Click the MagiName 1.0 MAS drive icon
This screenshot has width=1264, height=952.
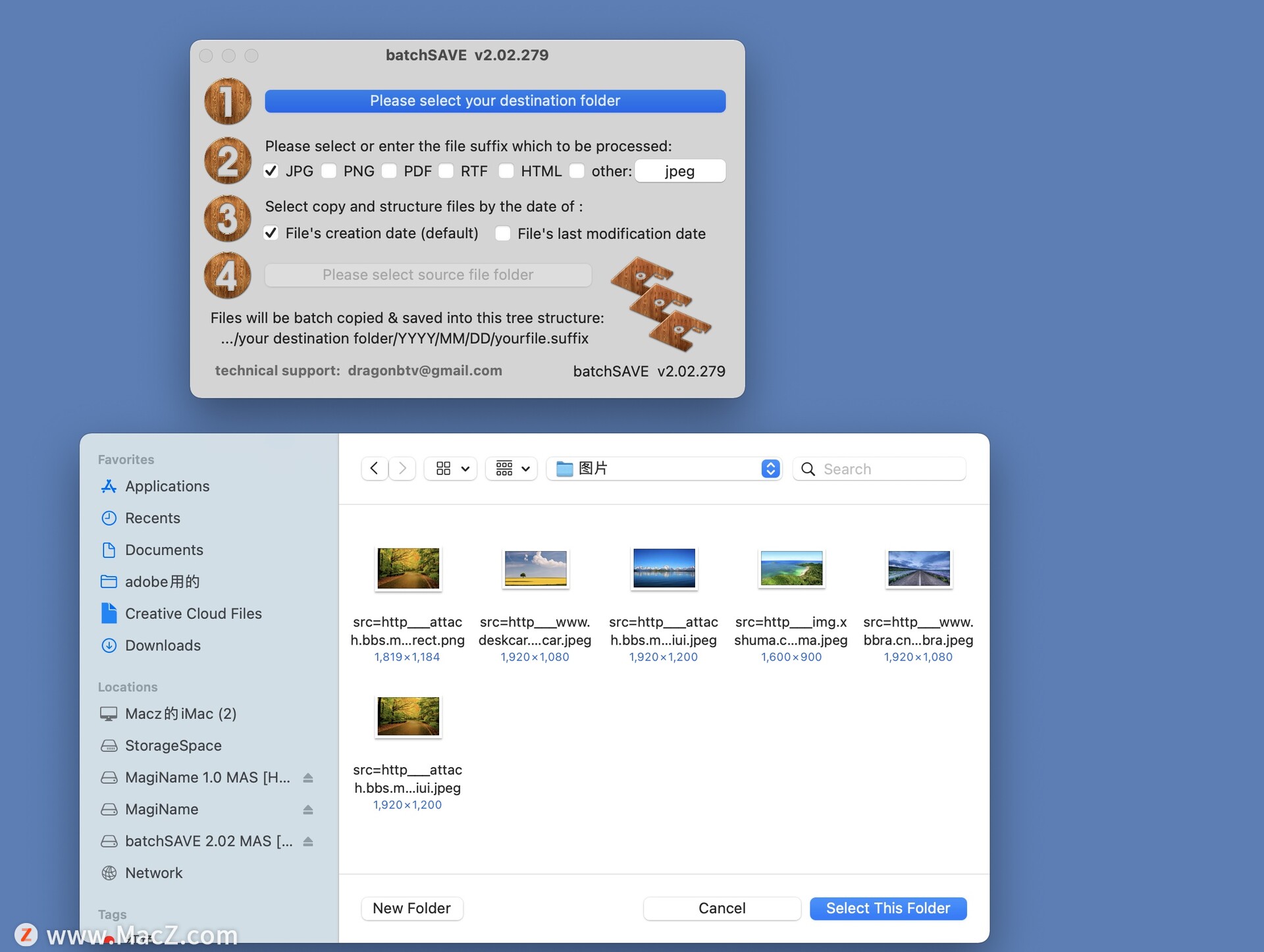pyautogui.click(x=107, y=776)
